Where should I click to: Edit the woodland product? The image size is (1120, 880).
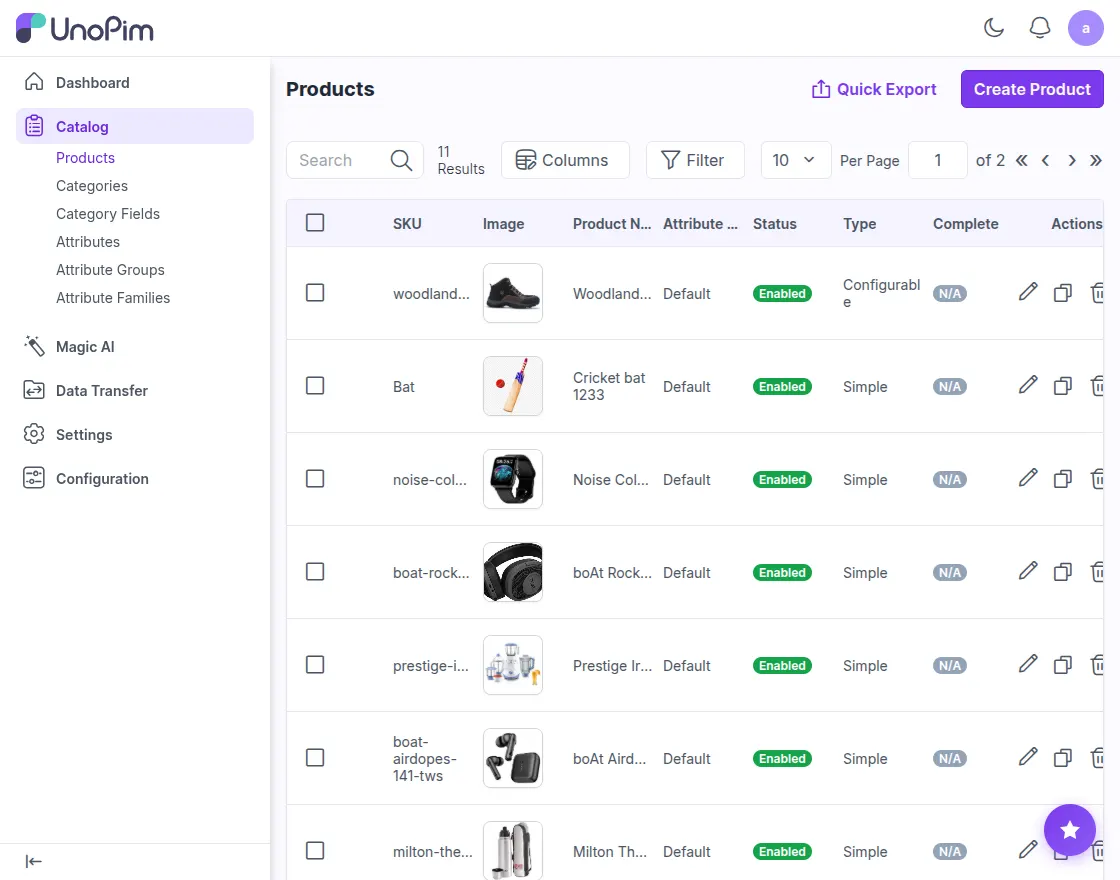[x=1028, y=292]
